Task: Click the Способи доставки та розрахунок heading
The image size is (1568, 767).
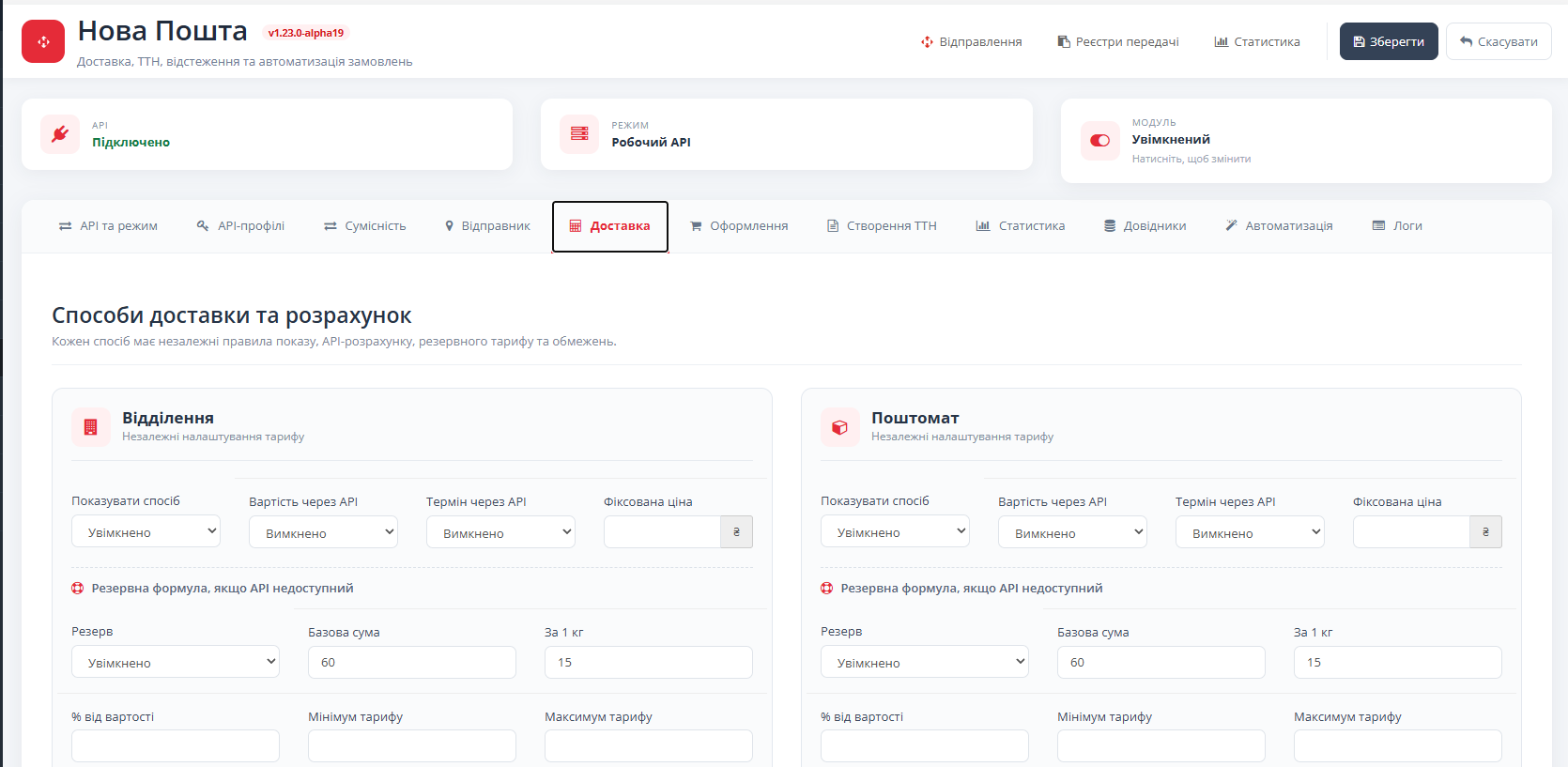Action: coord(231,315)
